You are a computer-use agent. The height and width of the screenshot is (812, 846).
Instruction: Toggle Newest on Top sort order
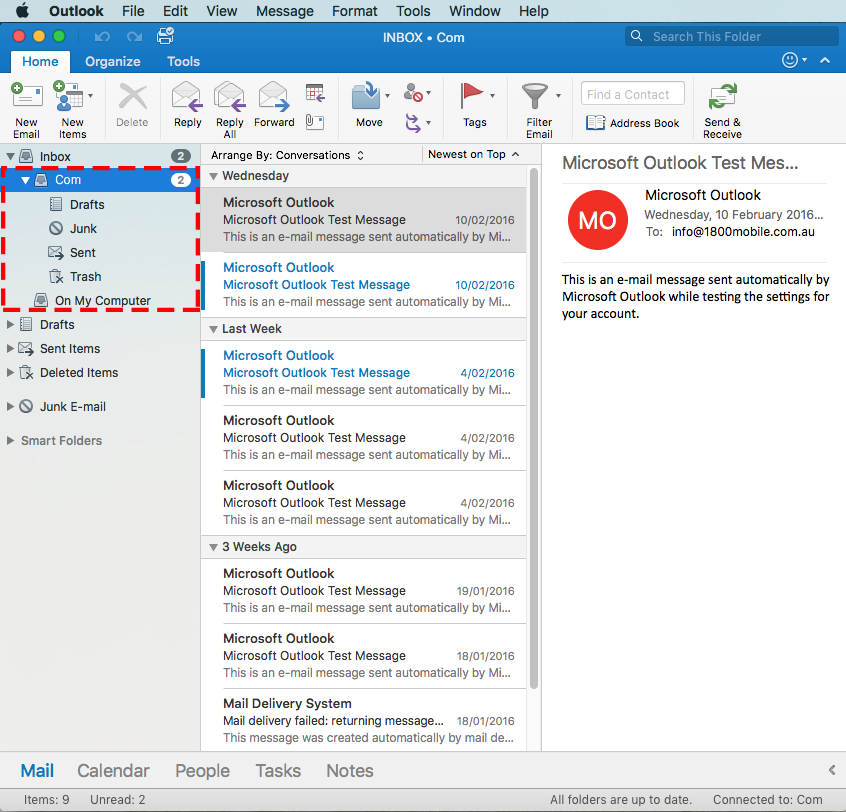[474, 154]
